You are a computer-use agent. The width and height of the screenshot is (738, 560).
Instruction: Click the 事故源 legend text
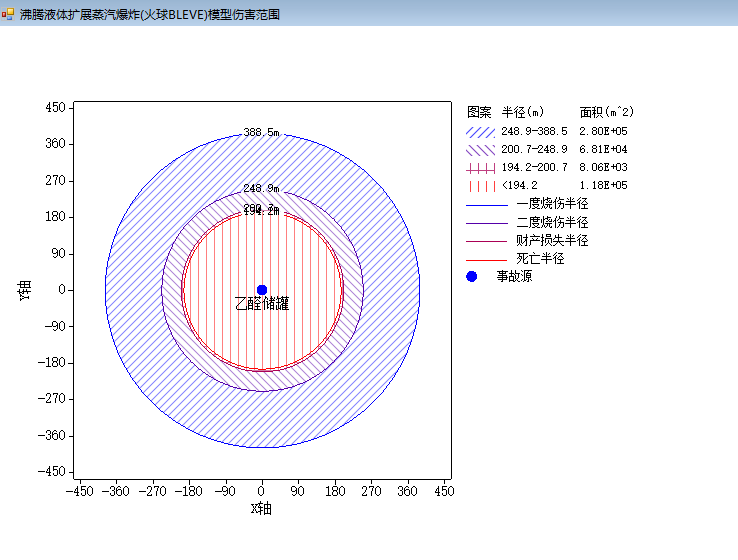(x=514, y=276)
